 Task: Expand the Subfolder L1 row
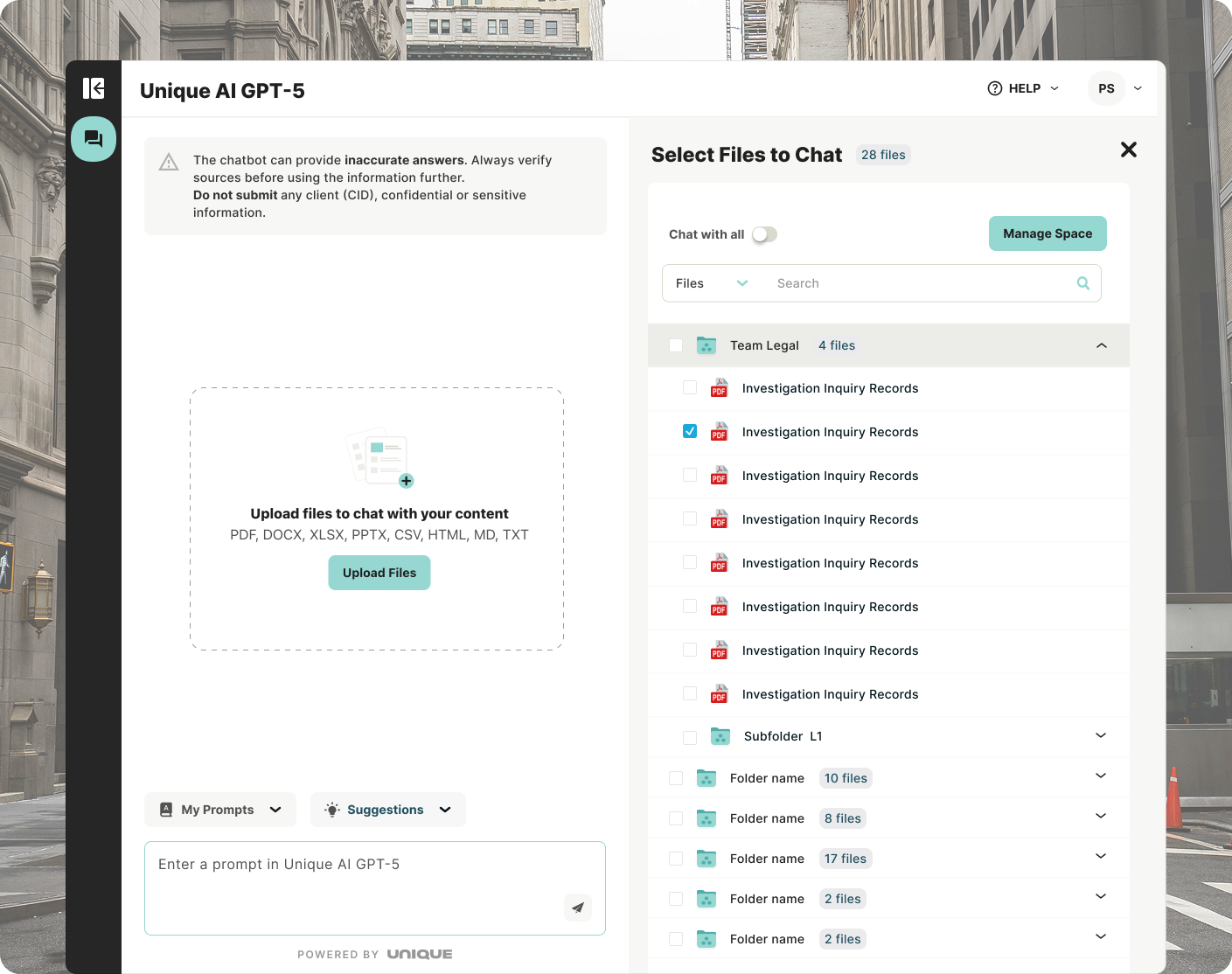click(1101, 735)
